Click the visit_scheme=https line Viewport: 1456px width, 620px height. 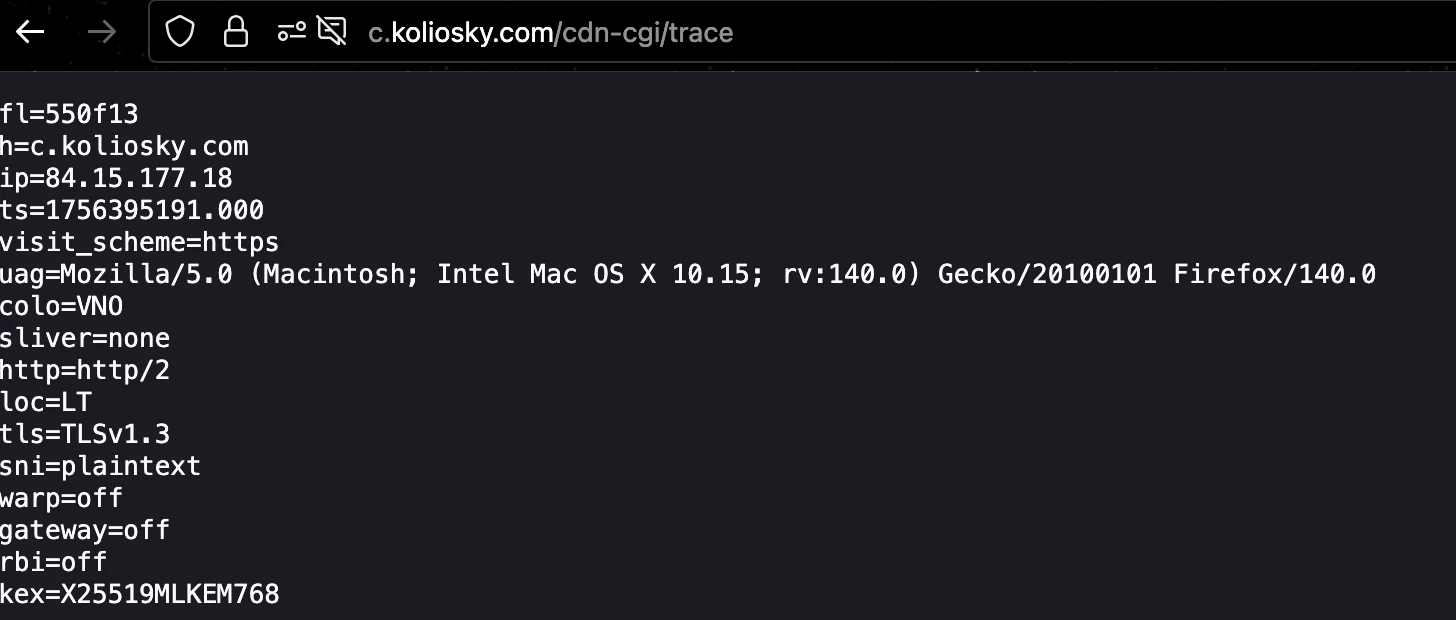pos(139,242)
